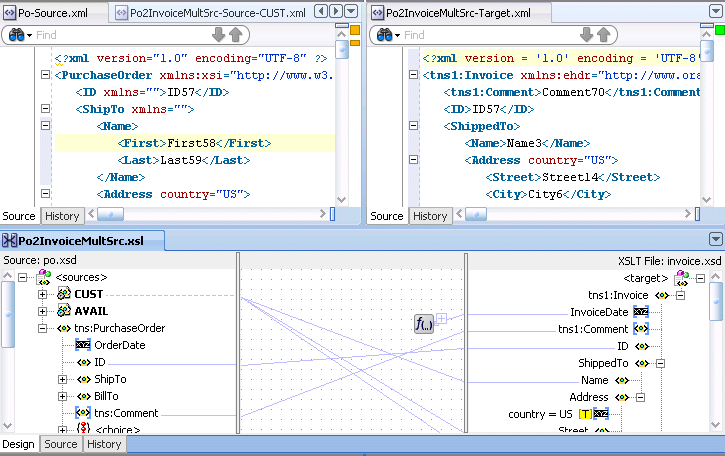Image resolution: width=725 pixels, height=456 pixels.
Task: Expand the CUST parameter node
Action: click(x=42, y=295)
